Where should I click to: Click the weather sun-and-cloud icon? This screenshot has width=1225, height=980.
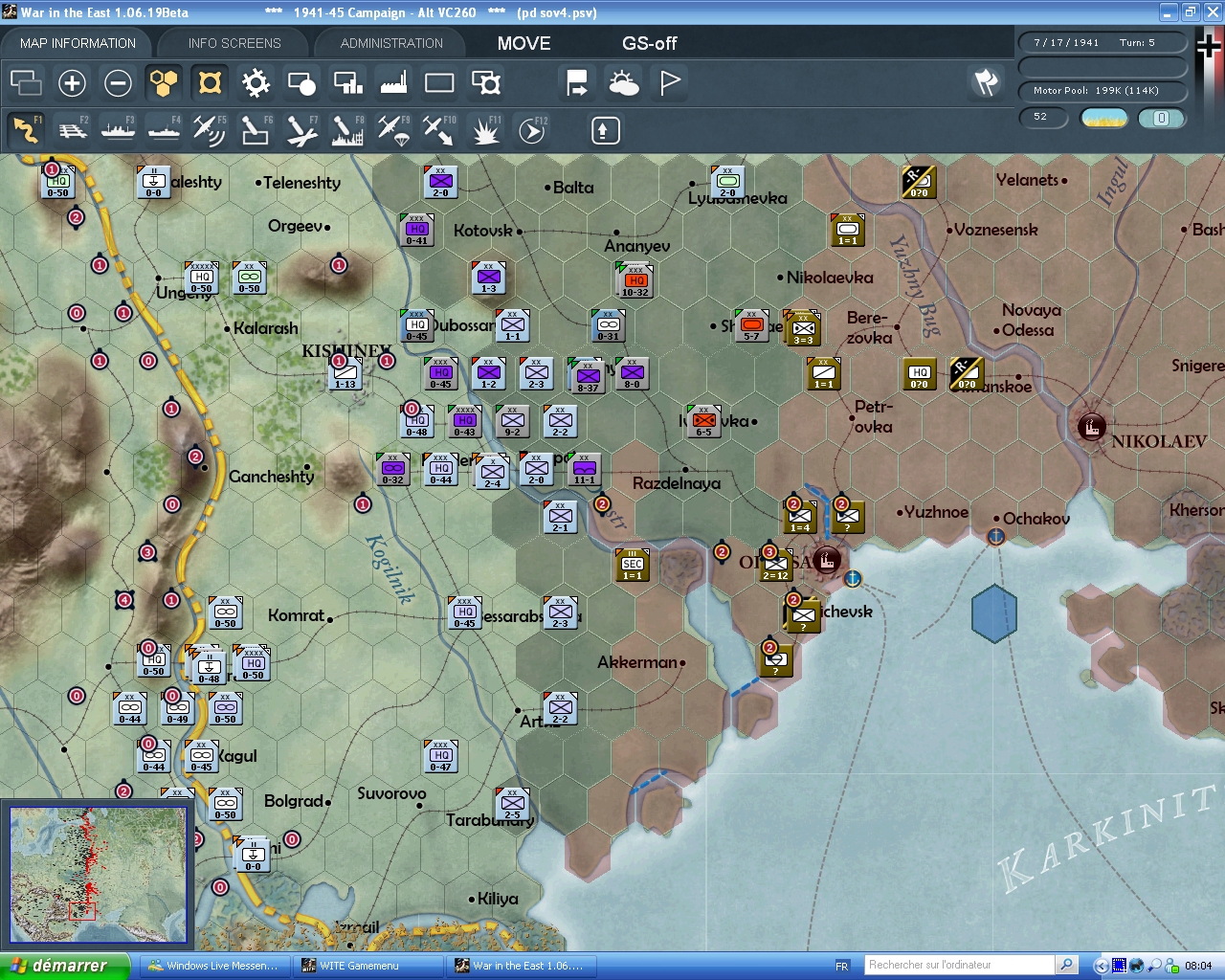click(623, 83)
